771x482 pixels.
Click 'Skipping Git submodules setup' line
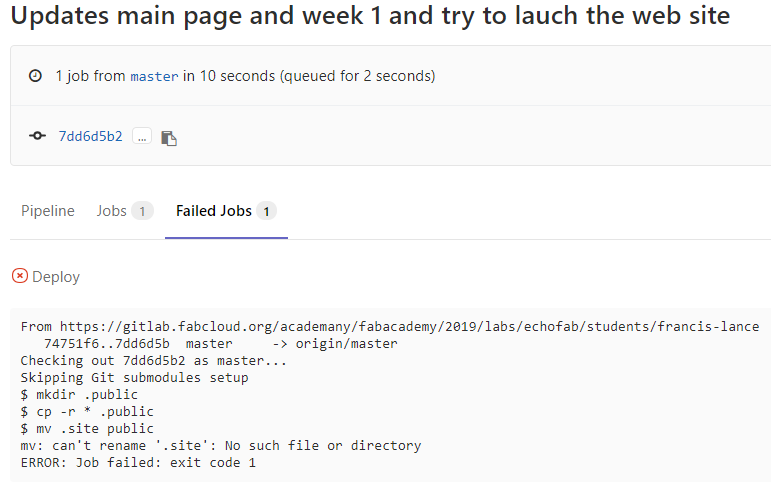[134, 378]
